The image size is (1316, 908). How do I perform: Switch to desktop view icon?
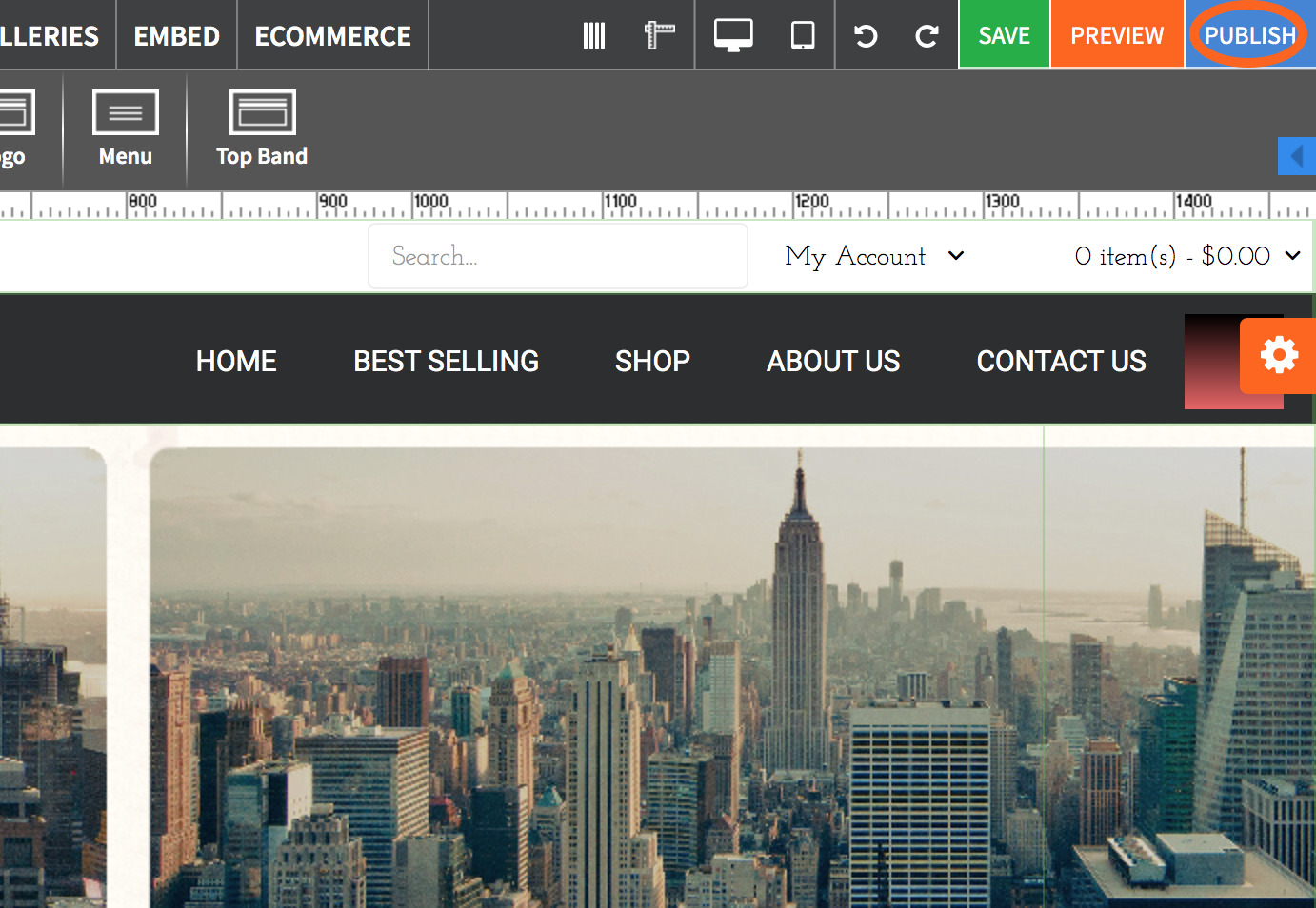pos(733,36)
